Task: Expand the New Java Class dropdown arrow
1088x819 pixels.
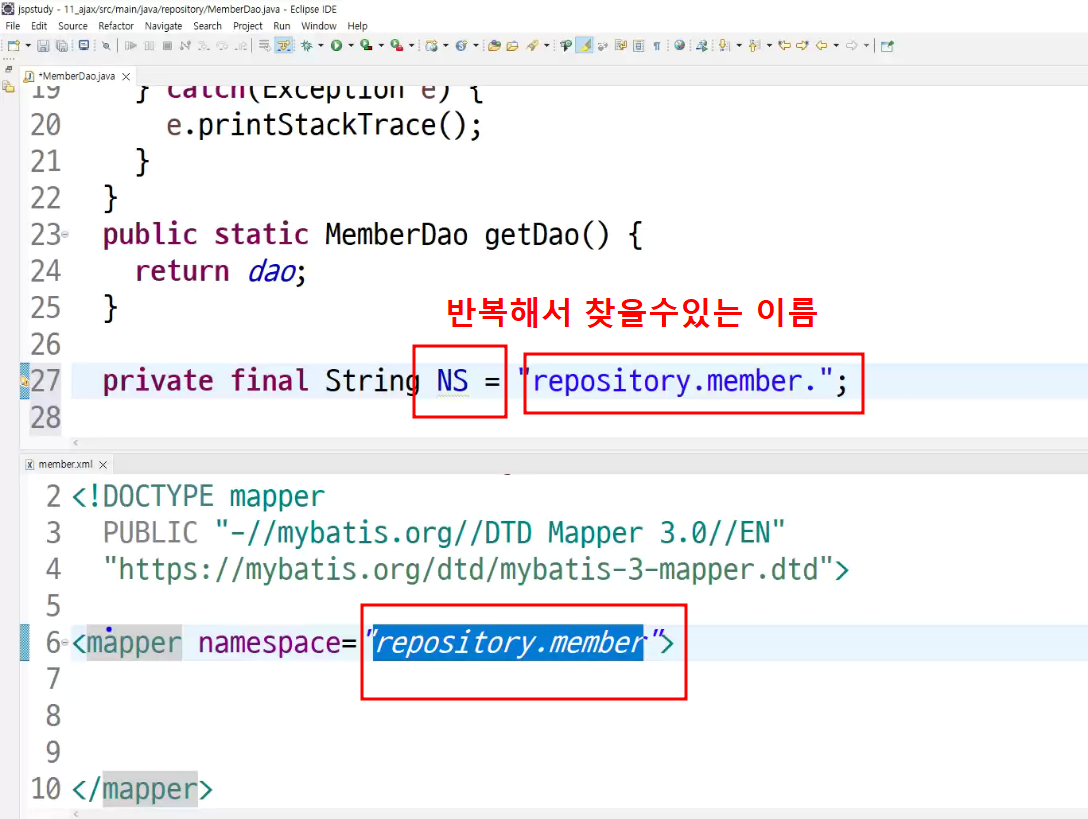Action: click(x=475, y=46)
